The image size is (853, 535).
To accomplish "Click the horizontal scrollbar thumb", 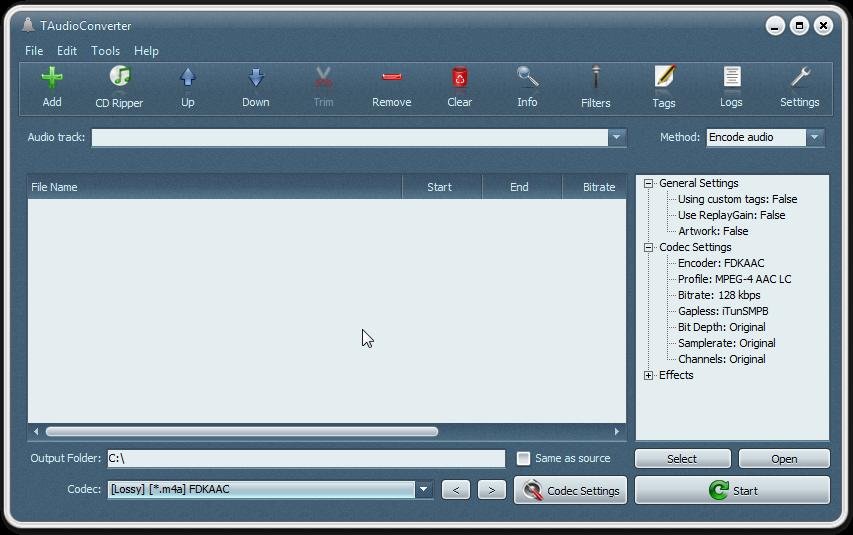I will coord(242,432).
